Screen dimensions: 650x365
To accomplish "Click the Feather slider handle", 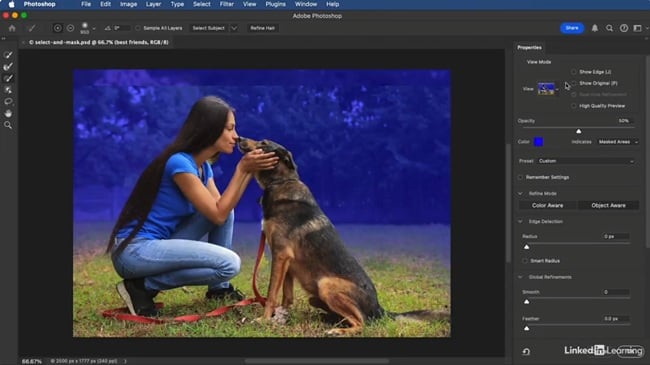I will pos(526,328).
